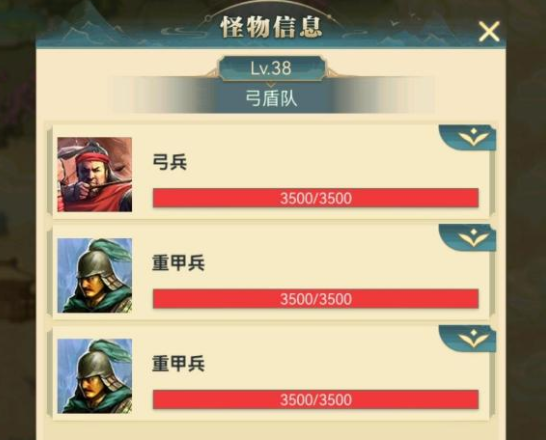Select the 弓兵 unit row card
The height and width of the screenshot is (440, 546).
point(271,172)
